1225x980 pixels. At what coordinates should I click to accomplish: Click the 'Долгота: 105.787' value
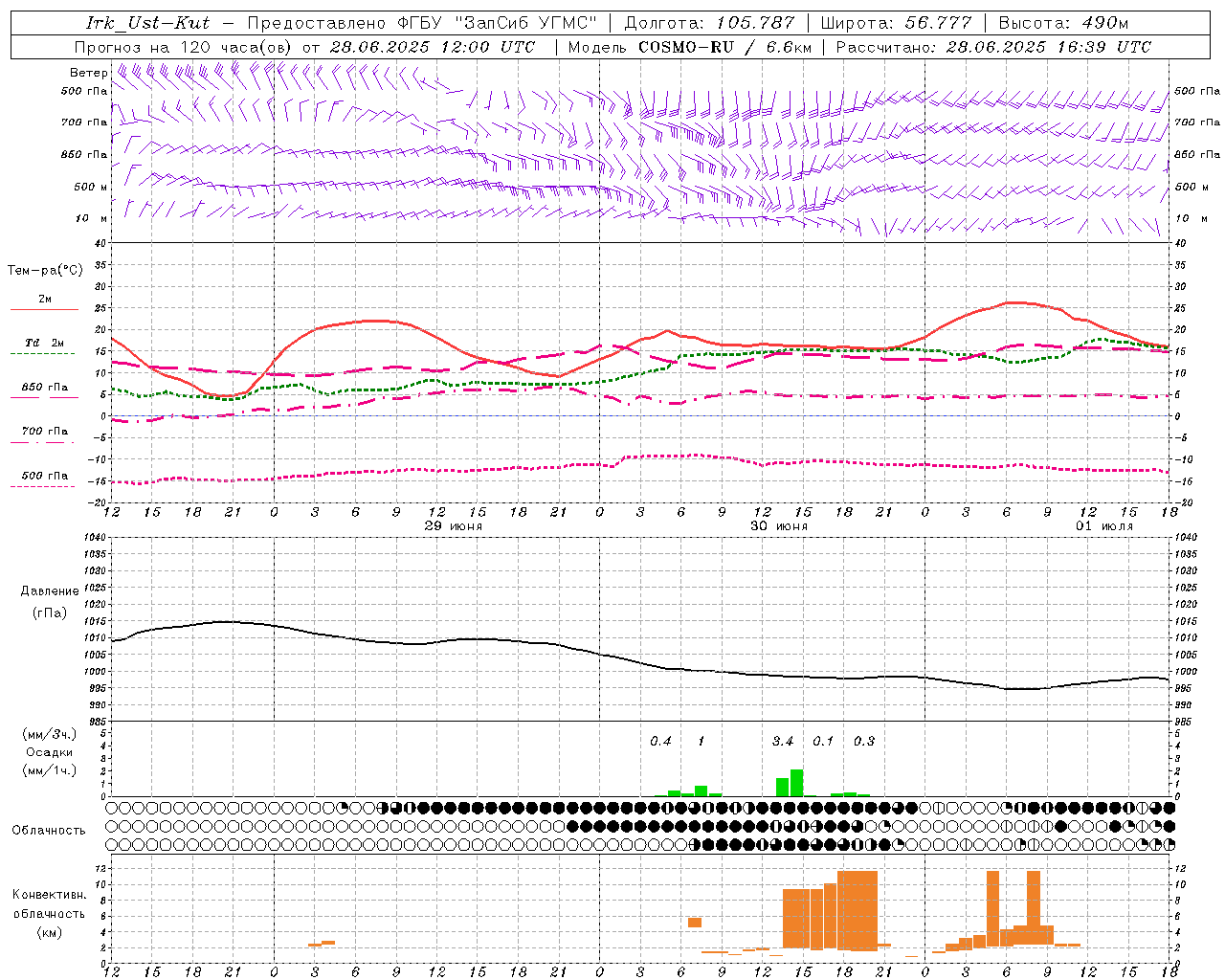709,23
